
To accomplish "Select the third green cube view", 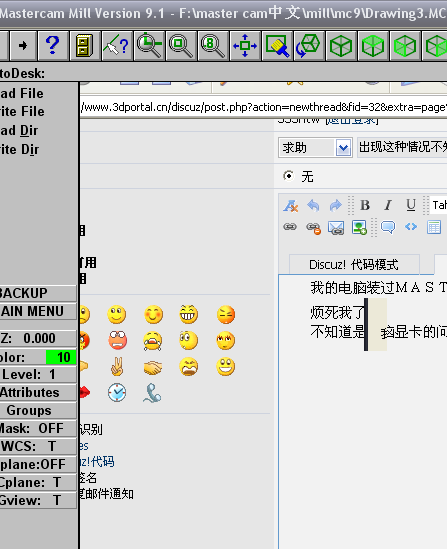I will click(405, 46).
